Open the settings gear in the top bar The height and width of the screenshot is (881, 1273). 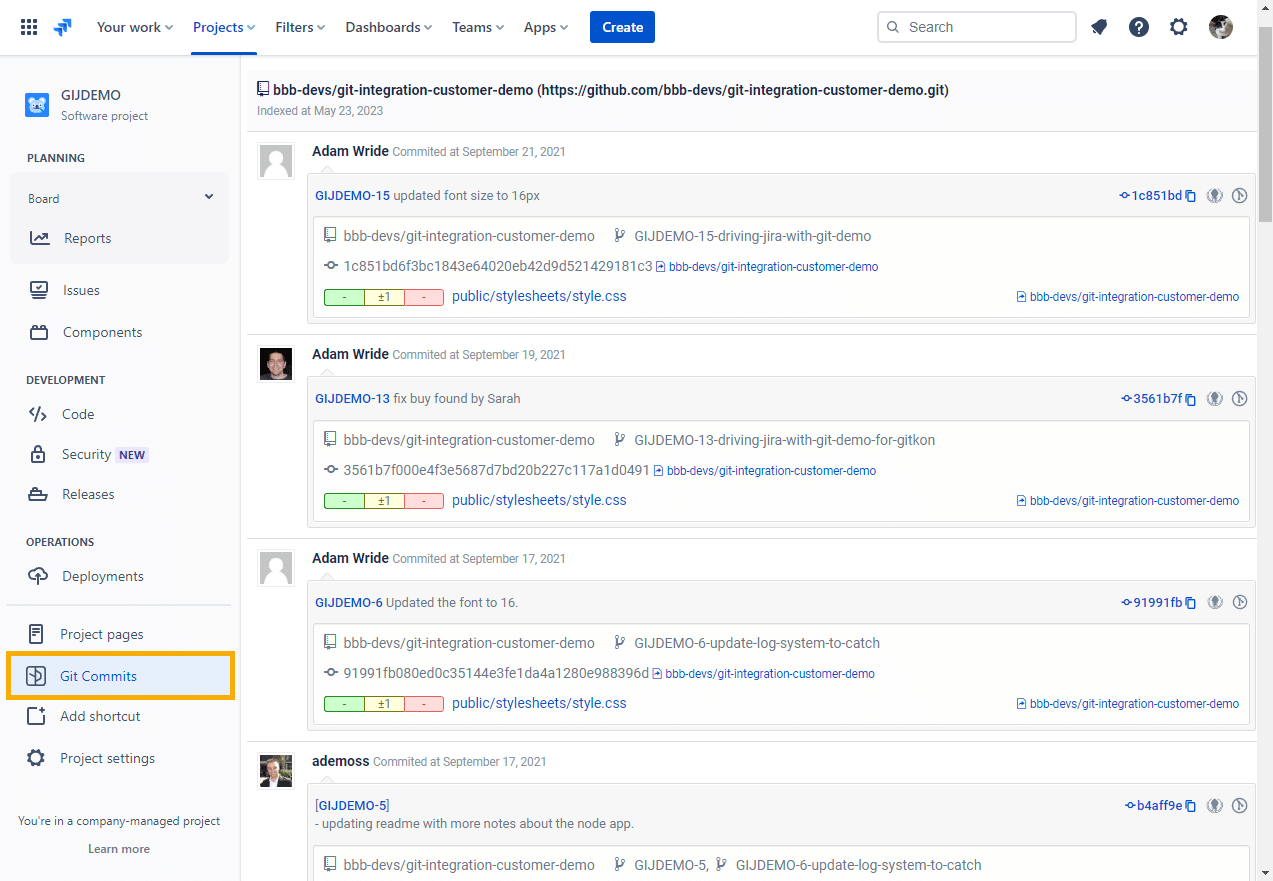(x=1179, y=27)
